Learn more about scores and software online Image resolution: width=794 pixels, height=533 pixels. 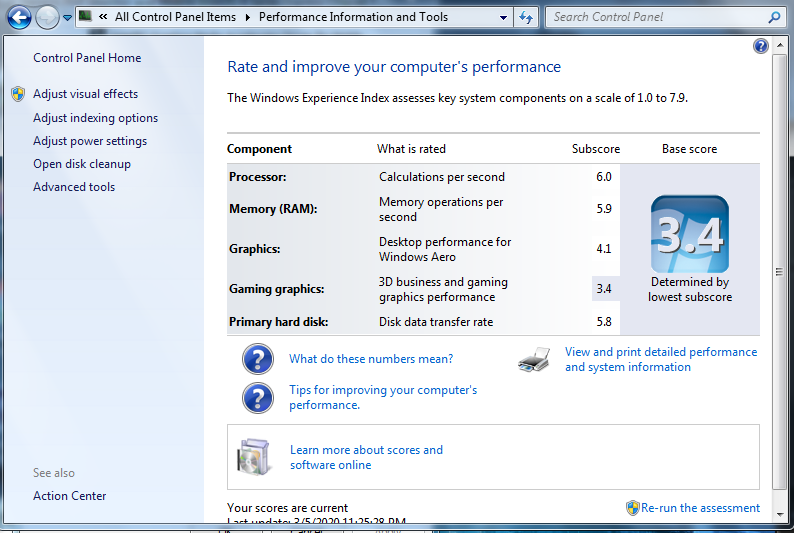pos(366,457)
